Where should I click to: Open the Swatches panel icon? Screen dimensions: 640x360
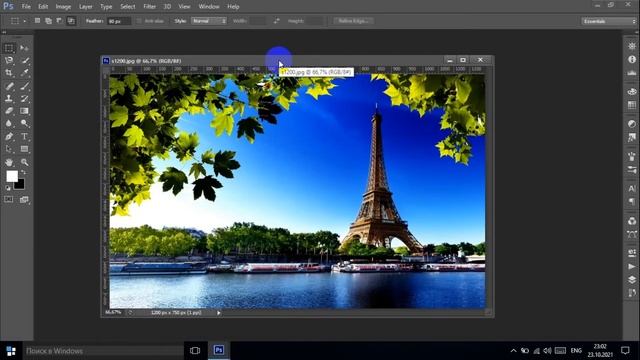click(632, 105)
